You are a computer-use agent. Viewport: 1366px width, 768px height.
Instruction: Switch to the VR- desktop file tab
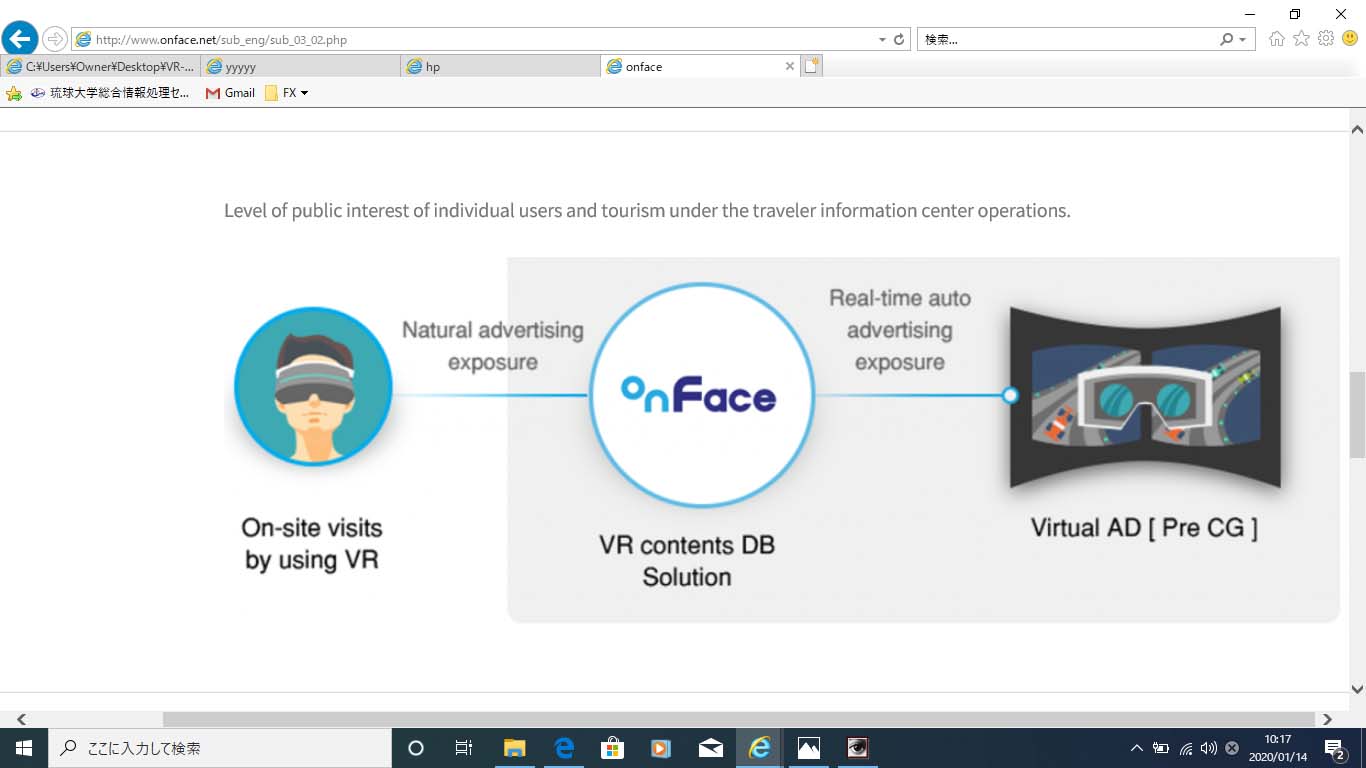point(100,66)
